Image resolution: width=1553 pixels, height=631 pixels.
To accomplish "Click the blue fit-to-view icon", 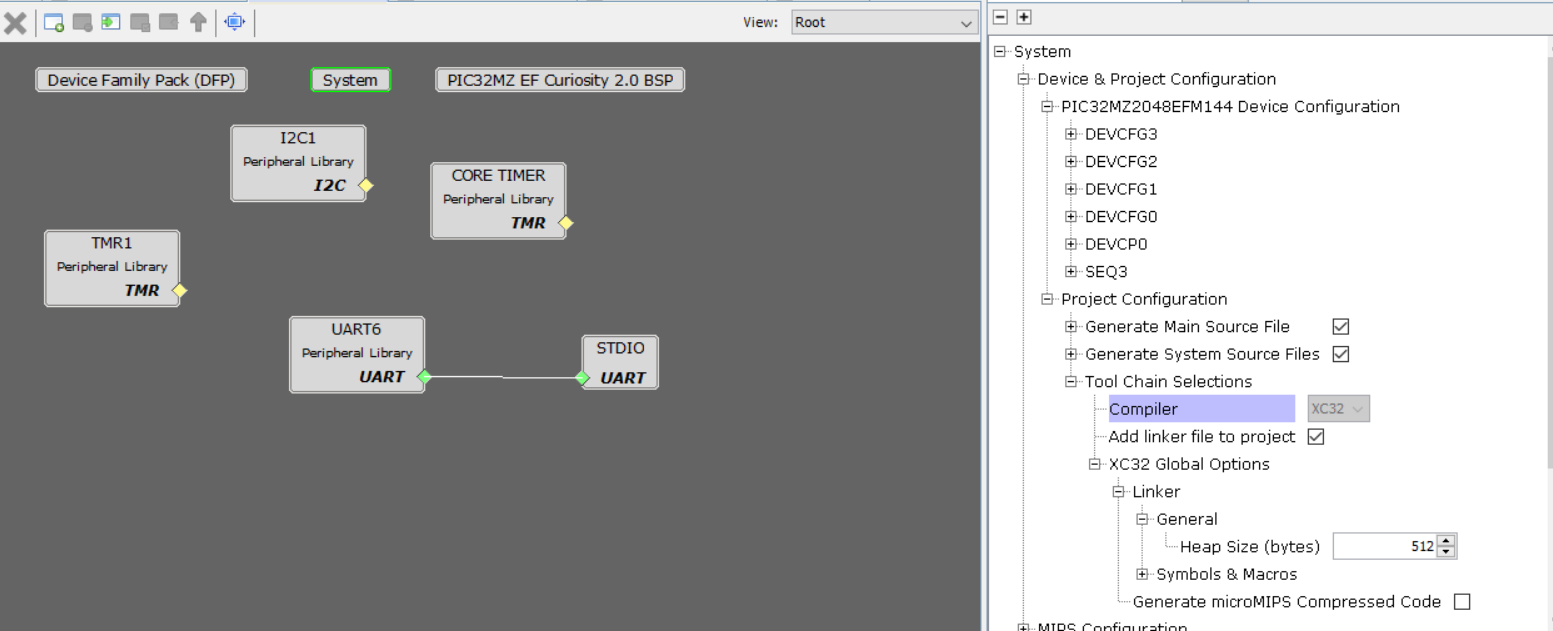I will 234,22.
